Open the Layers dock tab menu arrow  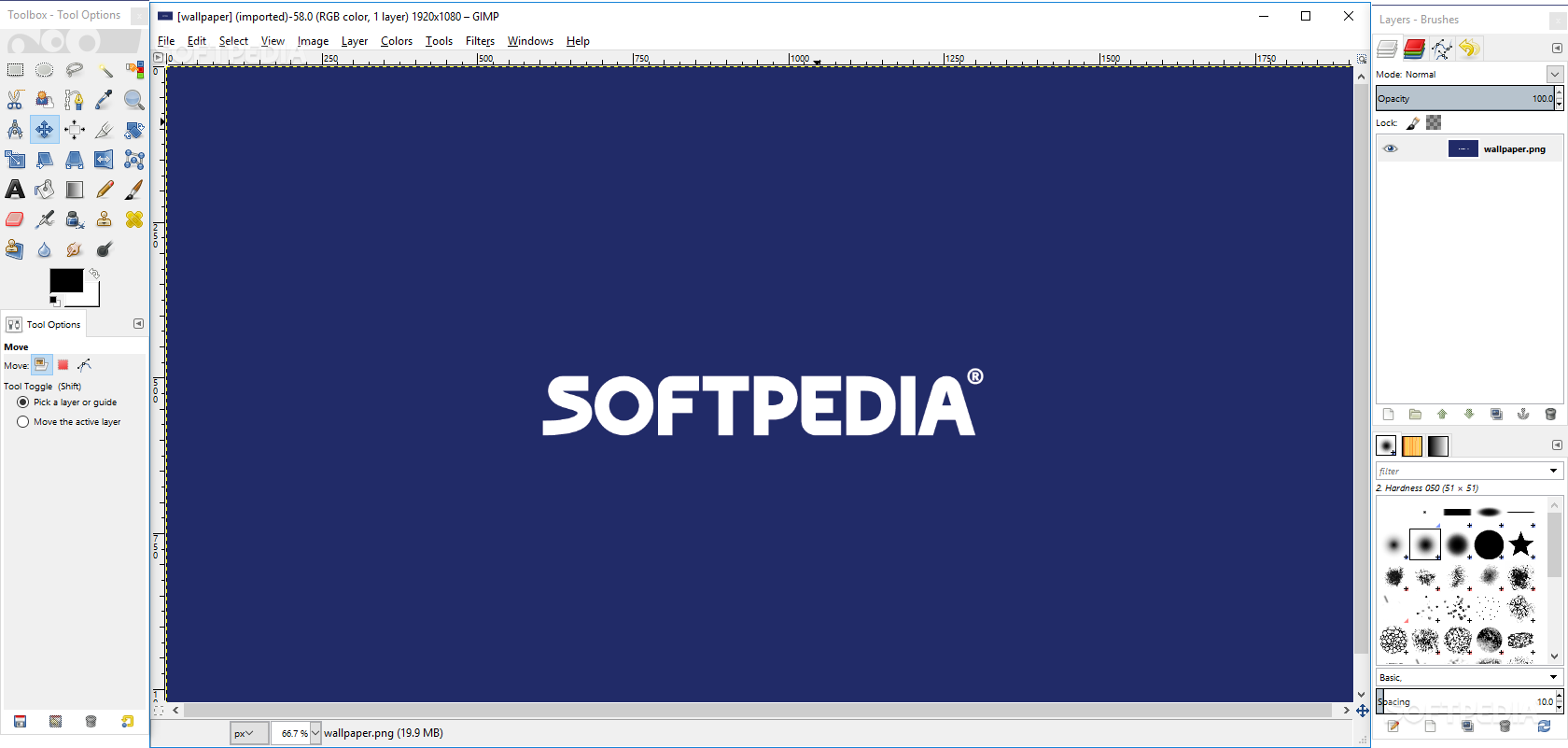[1557, 48]
